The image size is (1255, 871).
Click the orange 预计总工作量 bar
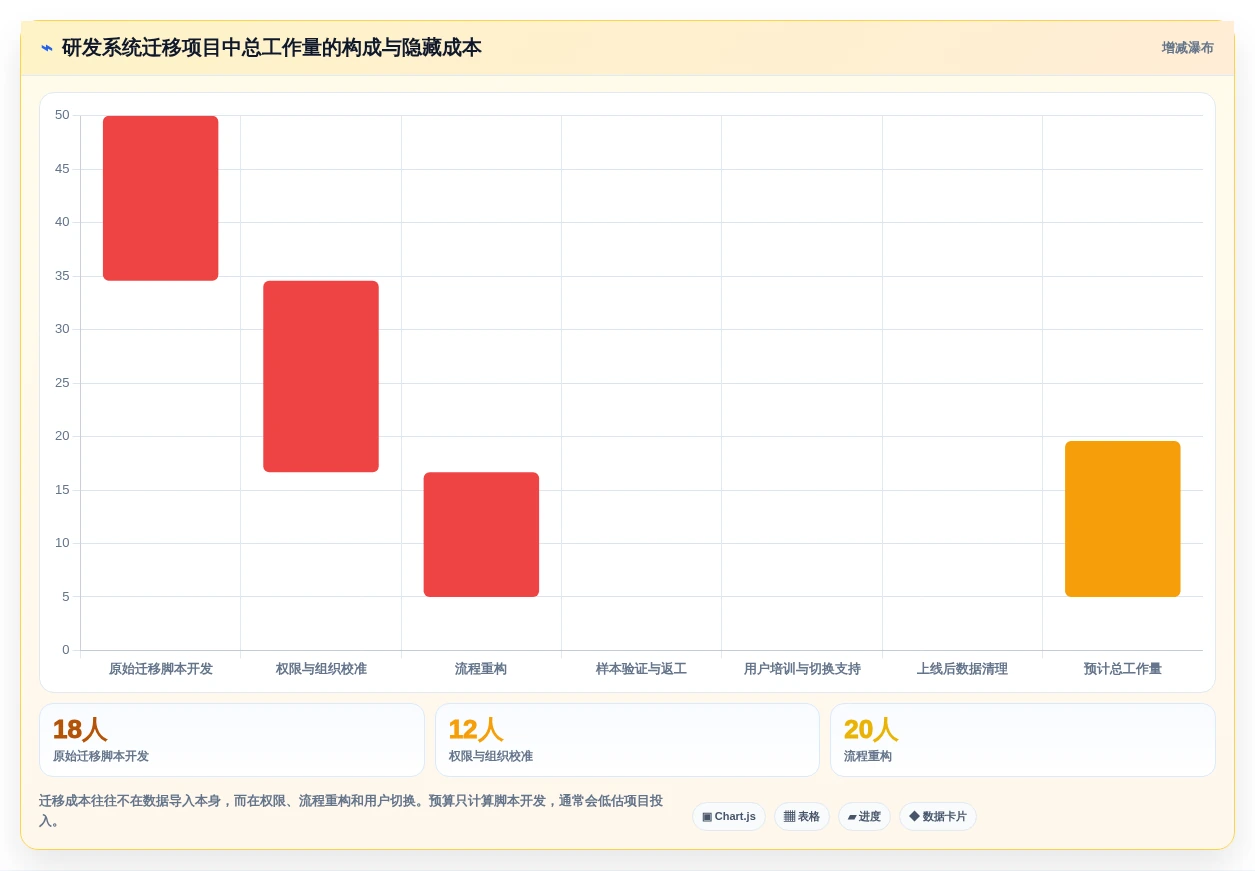[1123, 519]
